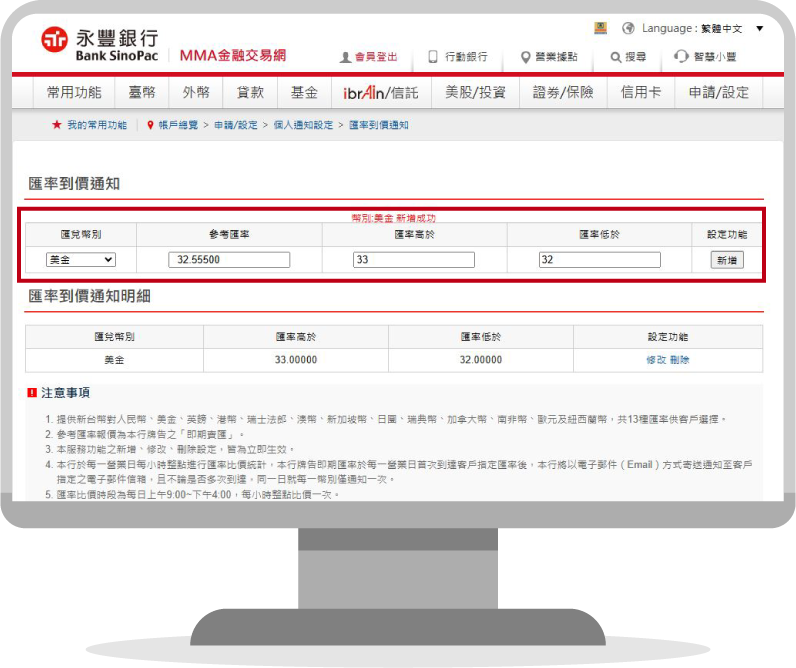Click the search magnifier icon
The image size is (796, 668).
tap(615, 57)
